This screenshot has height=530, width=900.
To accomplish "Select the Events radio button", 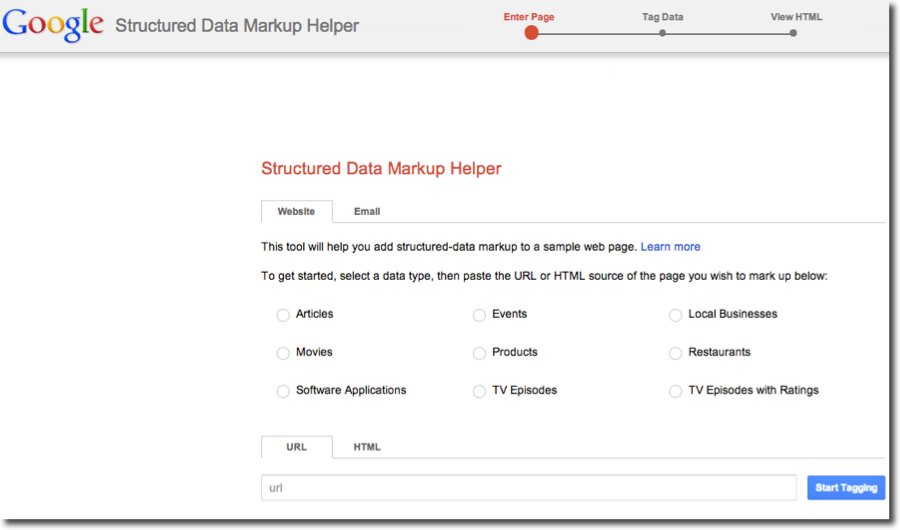I will click(x=479, y=315).
